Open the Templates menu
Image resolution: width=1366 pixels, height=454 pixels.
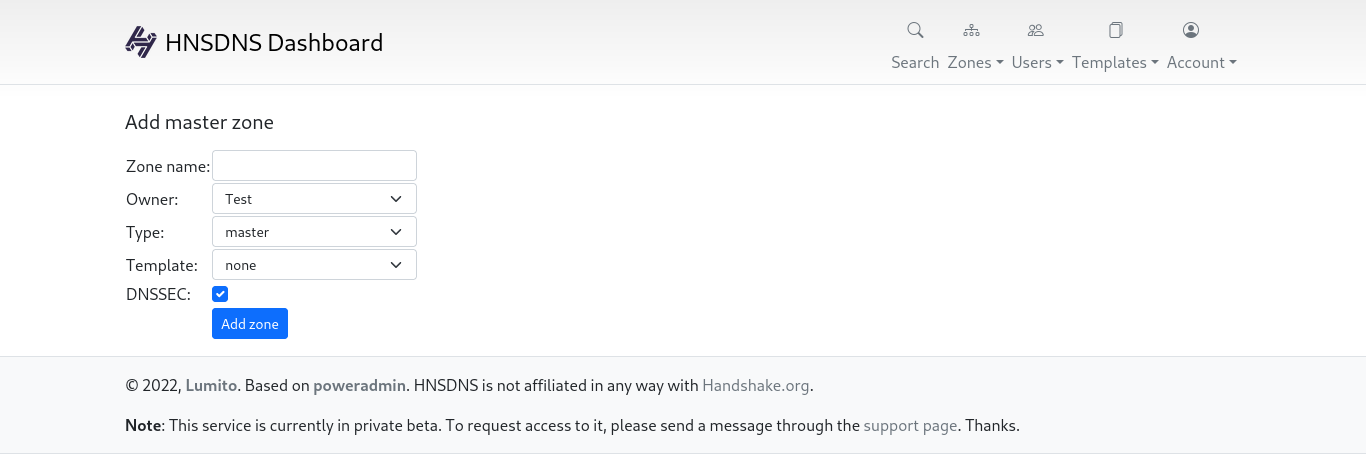tap(1115, 62)
